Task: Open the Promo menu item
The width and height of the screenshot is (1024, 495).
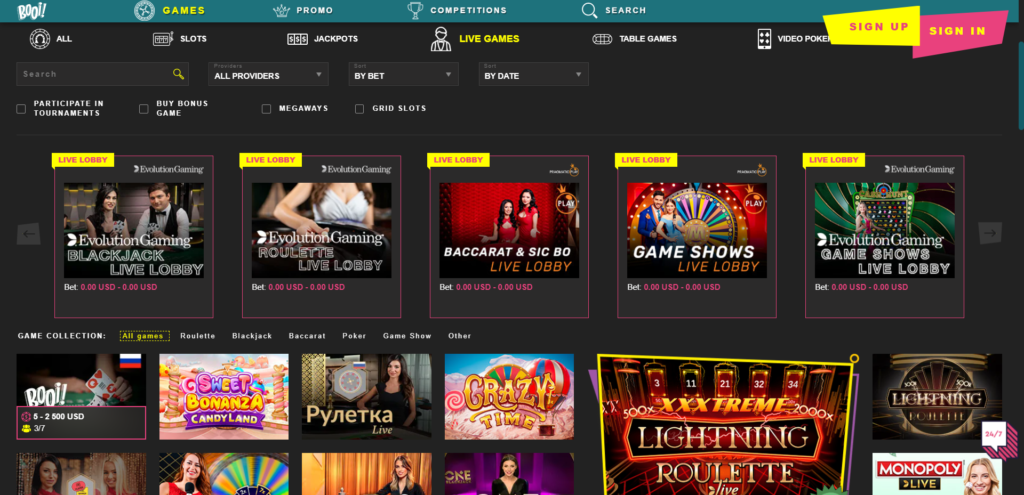Action: tap(315, 10)
